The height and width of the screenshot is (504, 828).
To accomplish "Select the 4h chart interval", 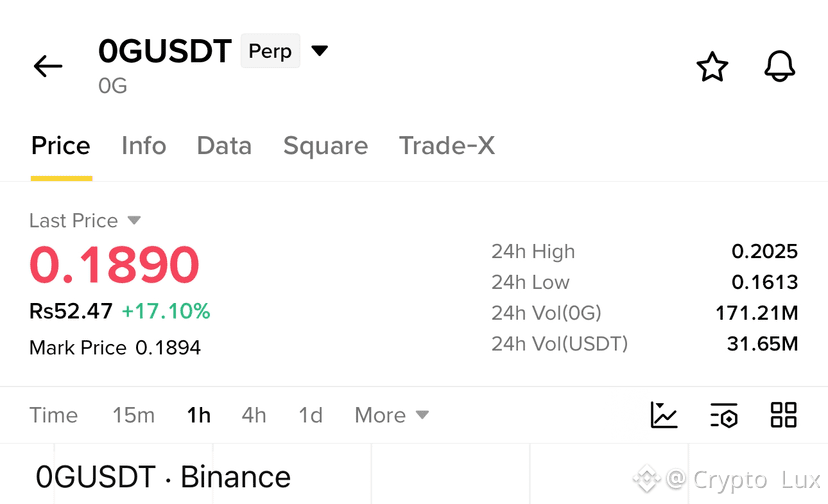I will (x=254, y=415).
